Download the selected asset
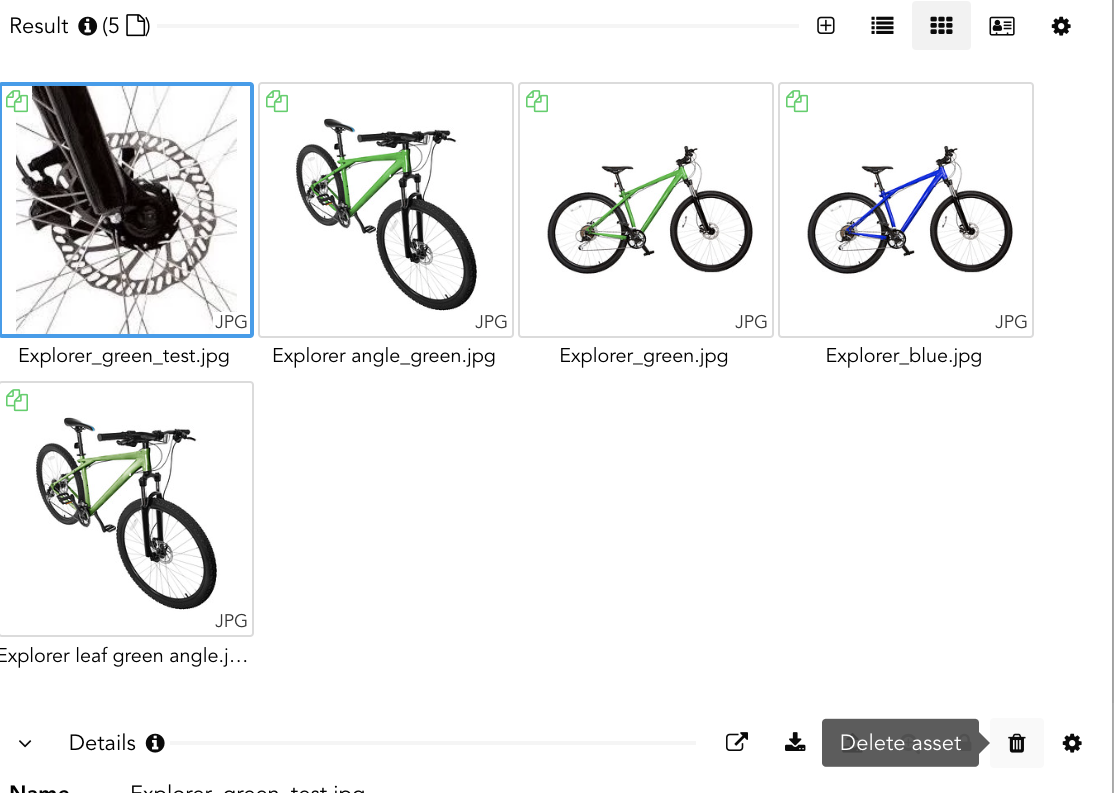 point(795,742)
